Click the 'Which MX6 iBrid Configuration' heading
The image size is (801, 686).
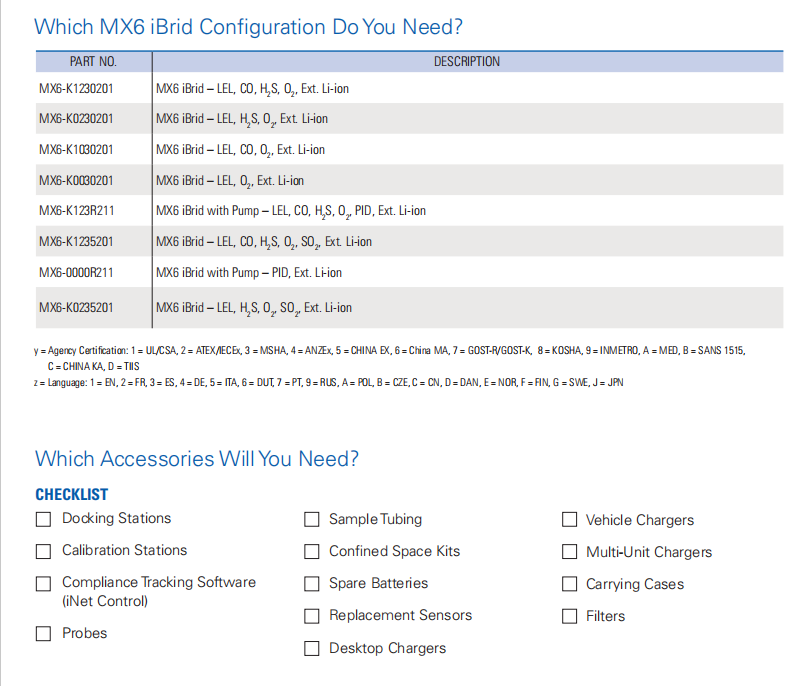coord(248,27)
